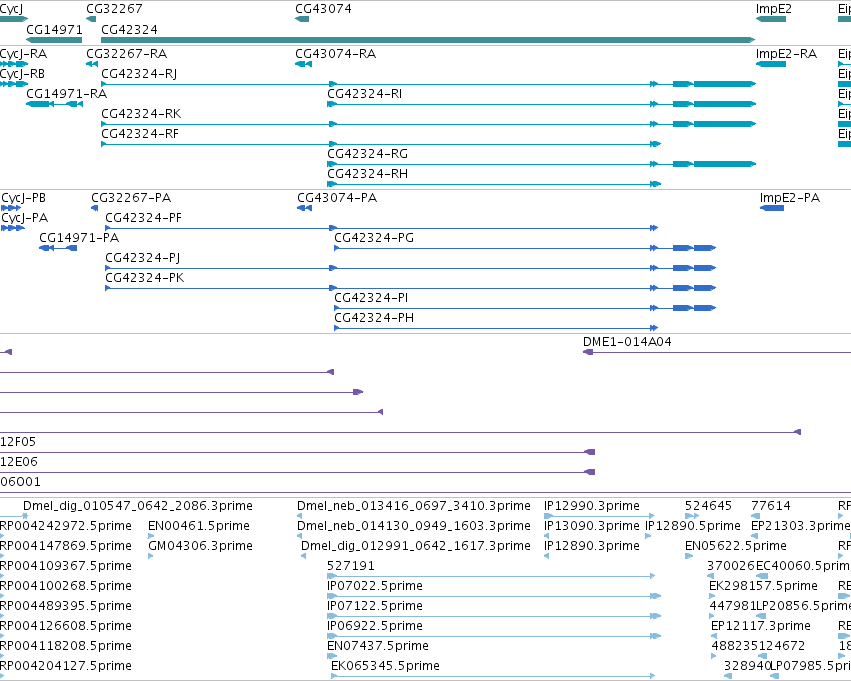The image size is (851, 681).
Task: Select transcript CG42324-RF
Action: 140,134
